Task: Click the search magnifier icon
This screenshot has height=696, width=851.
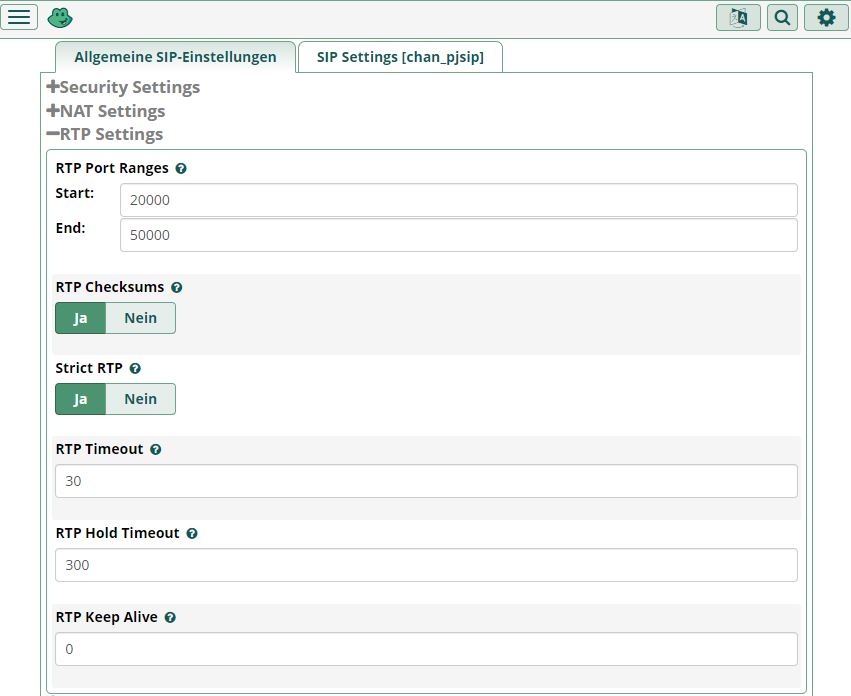Action: click(782, 17)
